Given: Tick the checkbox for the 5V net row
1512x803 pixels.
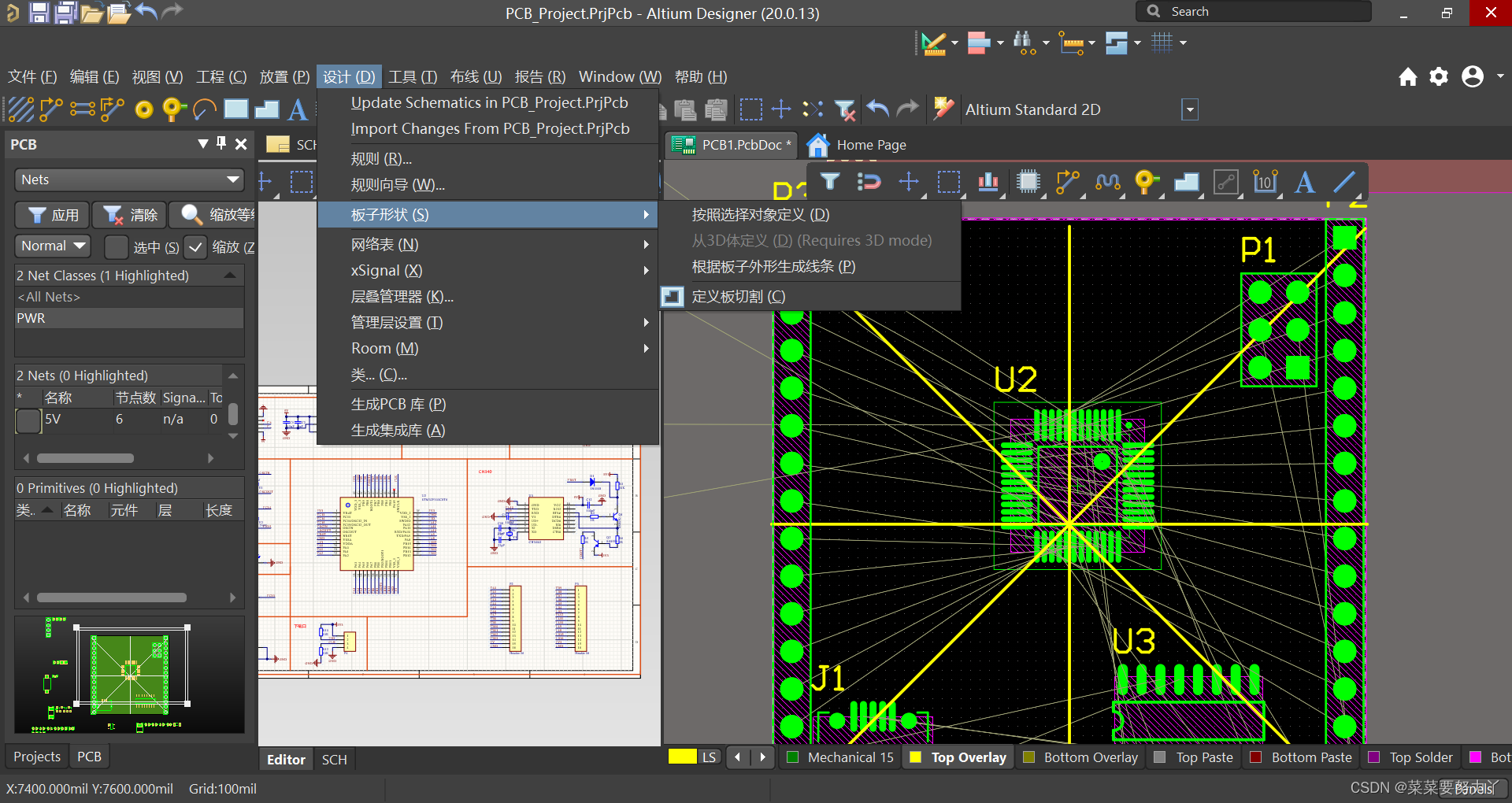Looking at the screenshot, I should pyautogui.click(x=28, y=420).
